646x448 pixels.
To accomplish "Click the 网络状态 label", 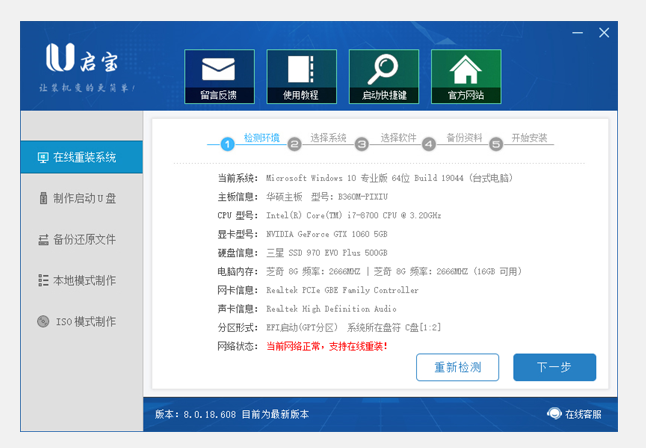I will (x=237, y=346).
